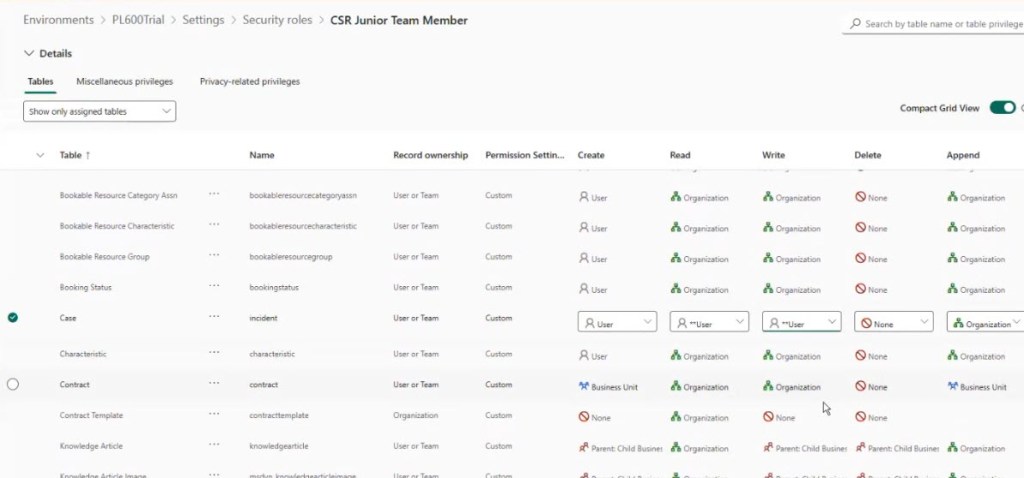
Task: Switch to the Miscellaneous privileges tab
Action: point(124,81)
